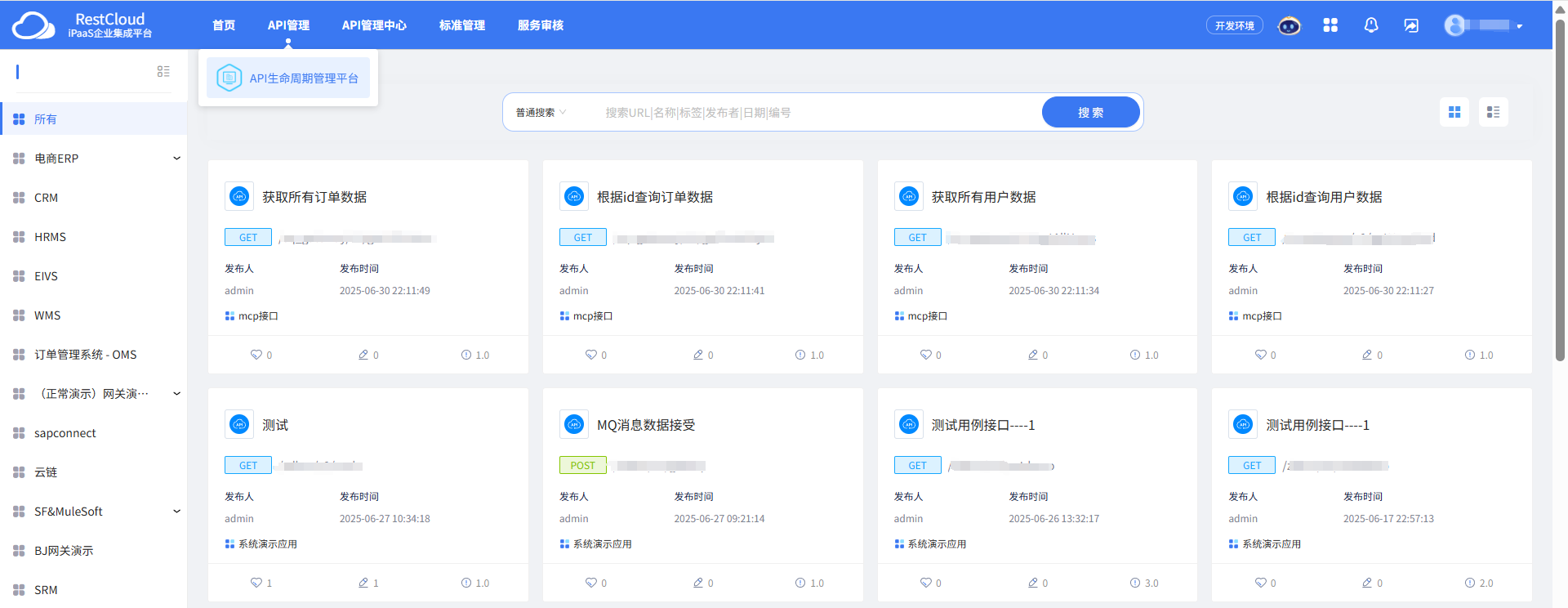Screen dimensions: 1568x608
Task: Click the robot assistant icon in header
Action: [x=1289, y=26]
